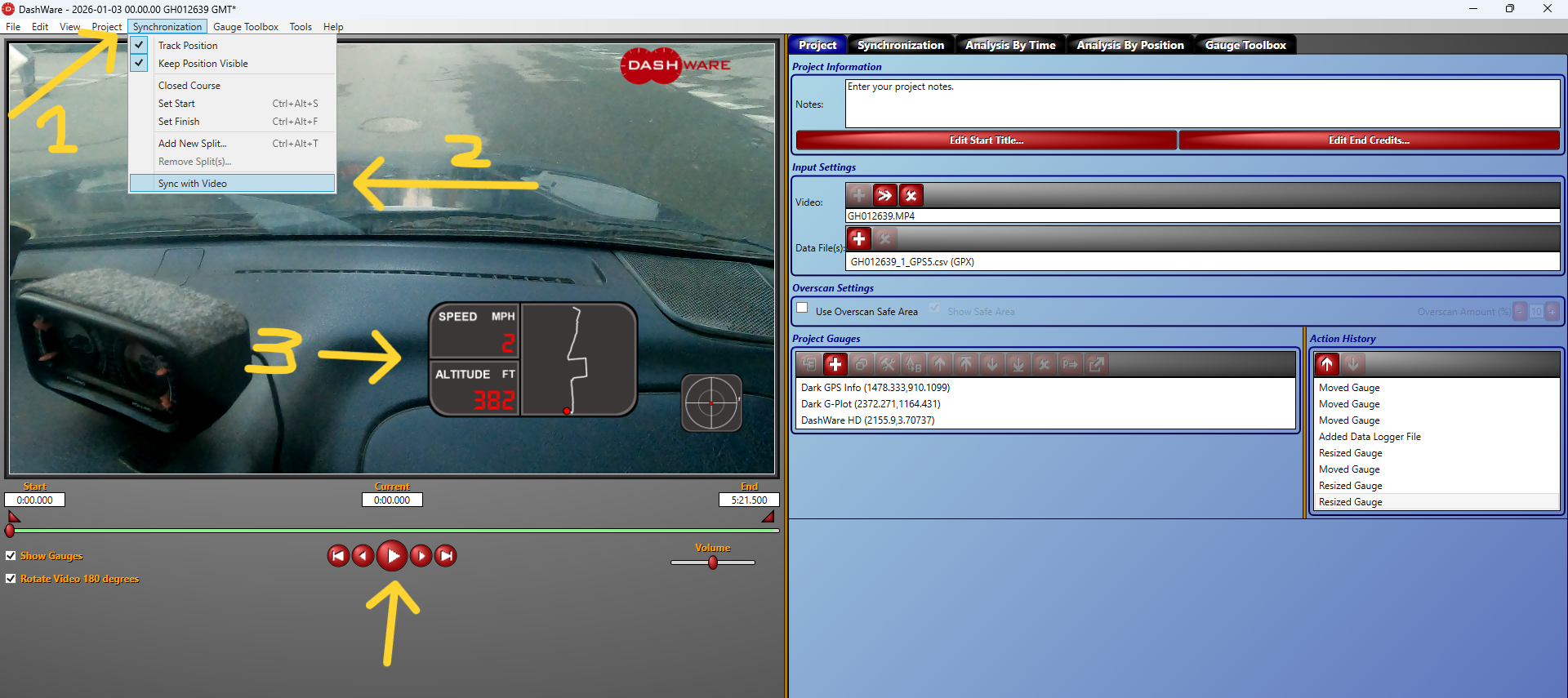Switch to Analysis By Time tab
The width and height of the screenshot is (1568, 698).
1010,45
